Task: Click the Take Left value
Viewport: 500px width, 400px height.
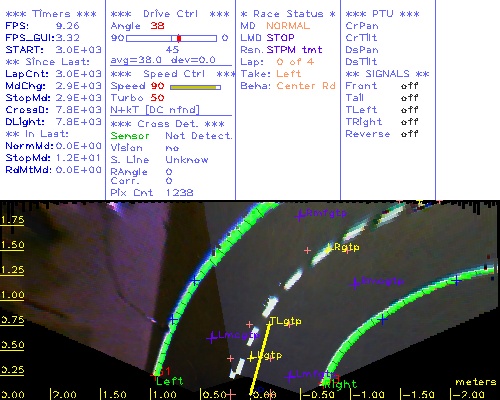Action: [289, 74]
